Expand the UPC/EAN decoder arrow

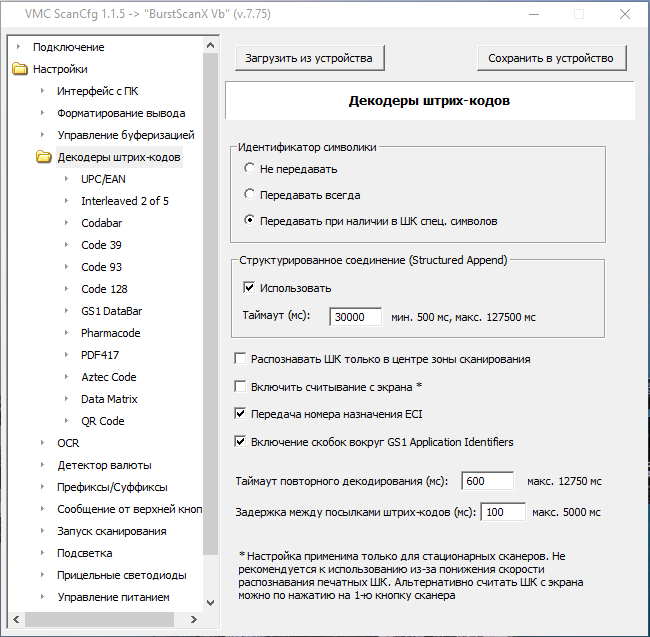tap(67, 179)
